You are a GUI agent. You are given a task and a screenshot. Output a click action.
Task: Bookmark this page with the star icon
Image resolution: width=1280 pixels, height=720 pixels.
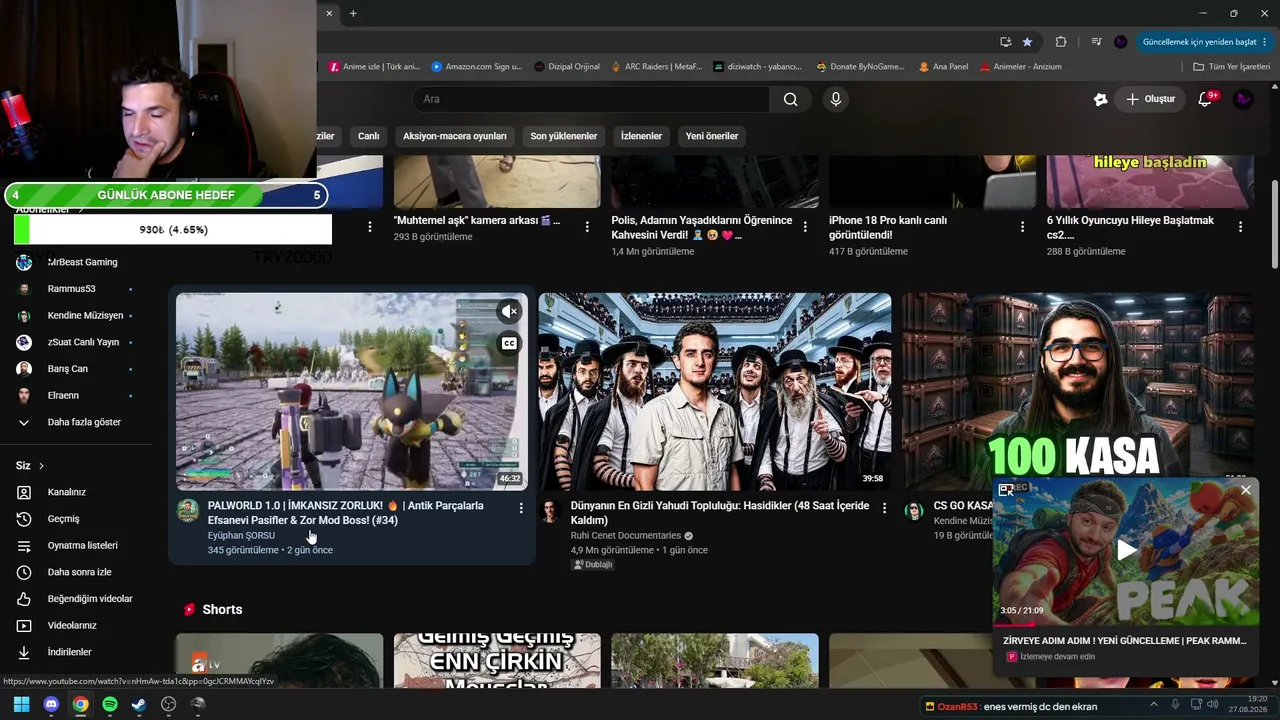coord(1027,42)
